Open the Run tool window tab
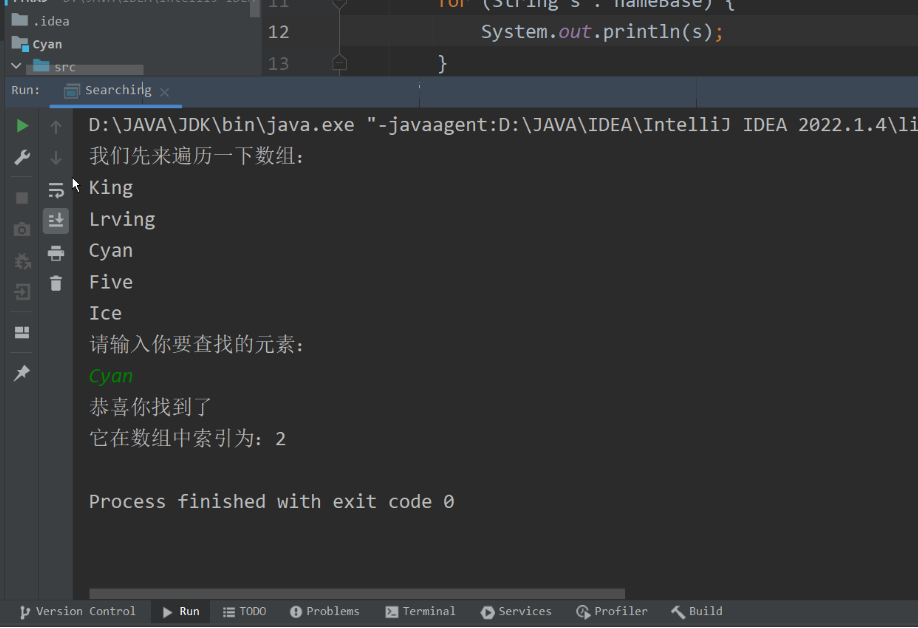 pyautogui.click(x=181, y=612)
